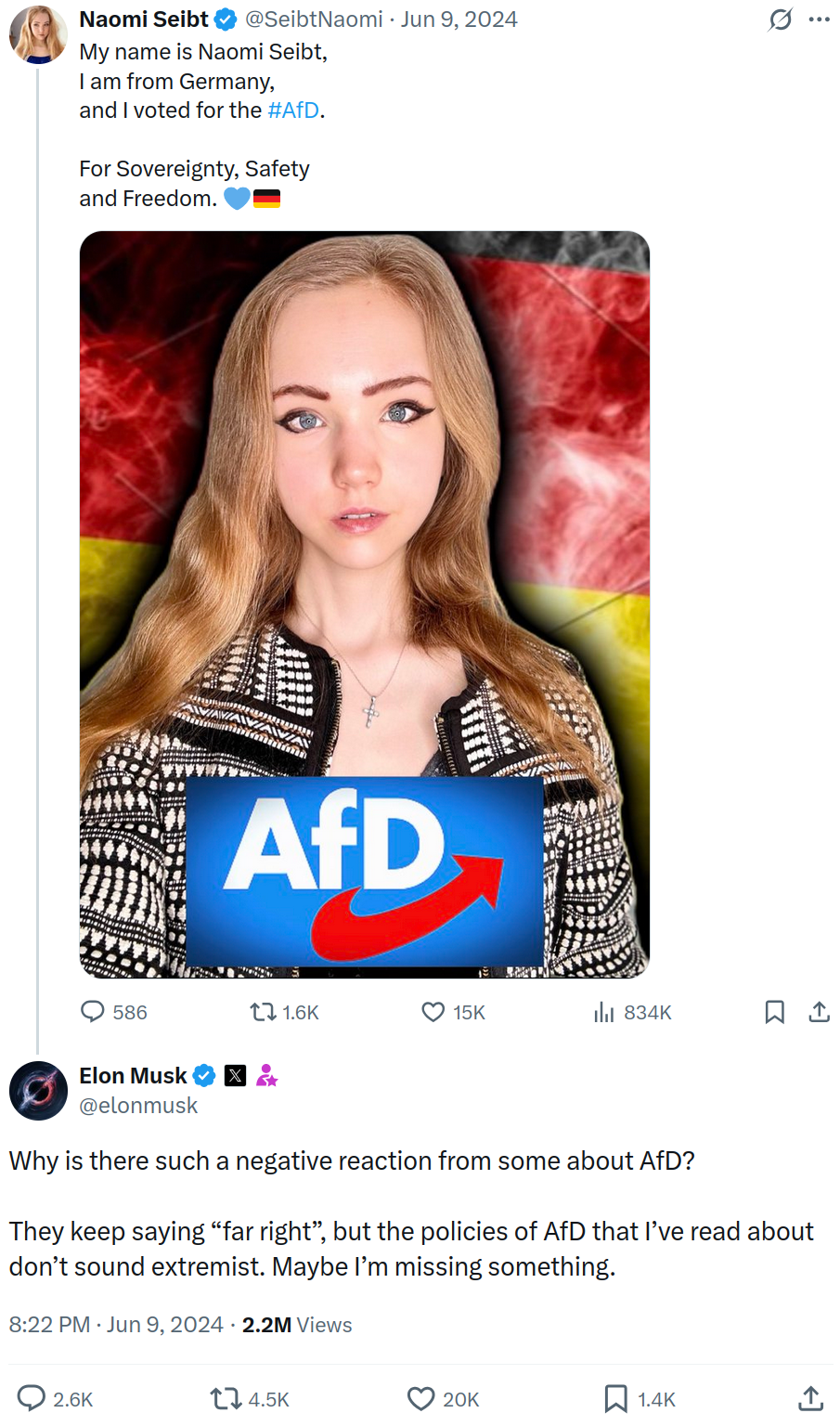Click the Naomi Seibt display name

[x=144, y=19]
